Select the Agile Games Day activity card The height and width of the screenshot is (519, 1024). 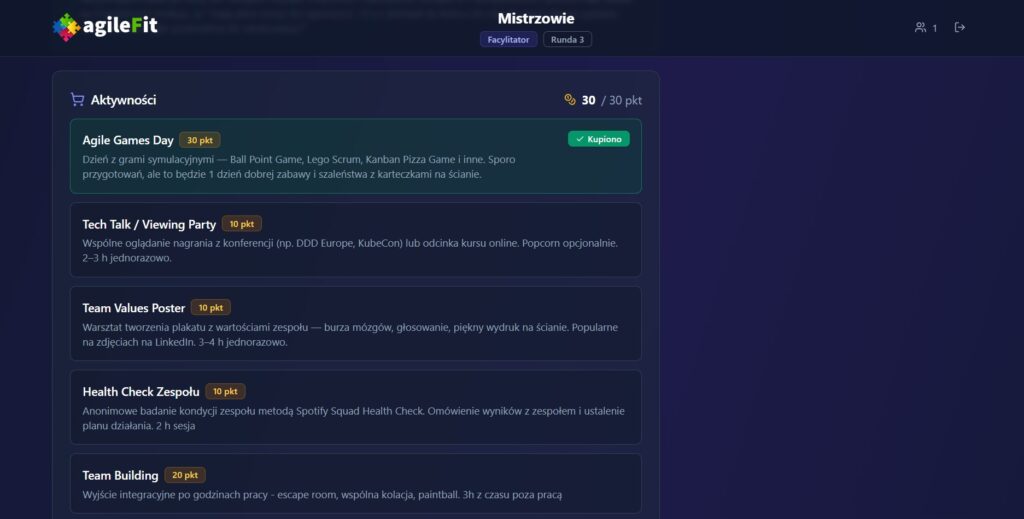coord(355,157)
